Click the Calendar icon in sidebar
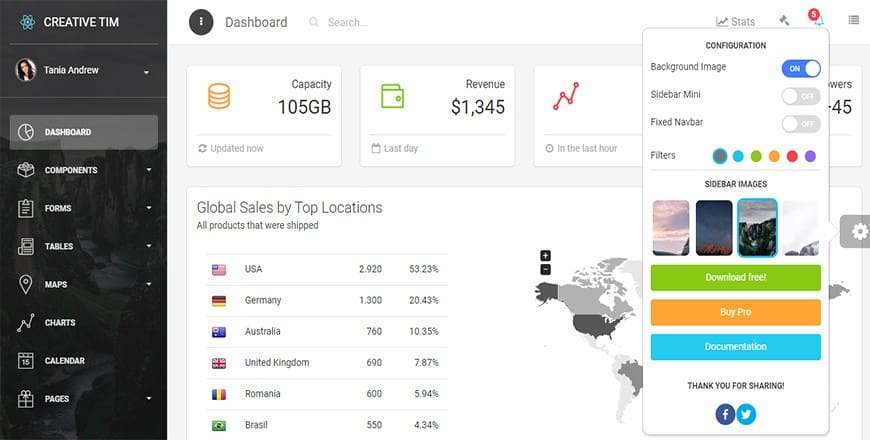Viewport: 870px width, 440px height. click(26, 361)
